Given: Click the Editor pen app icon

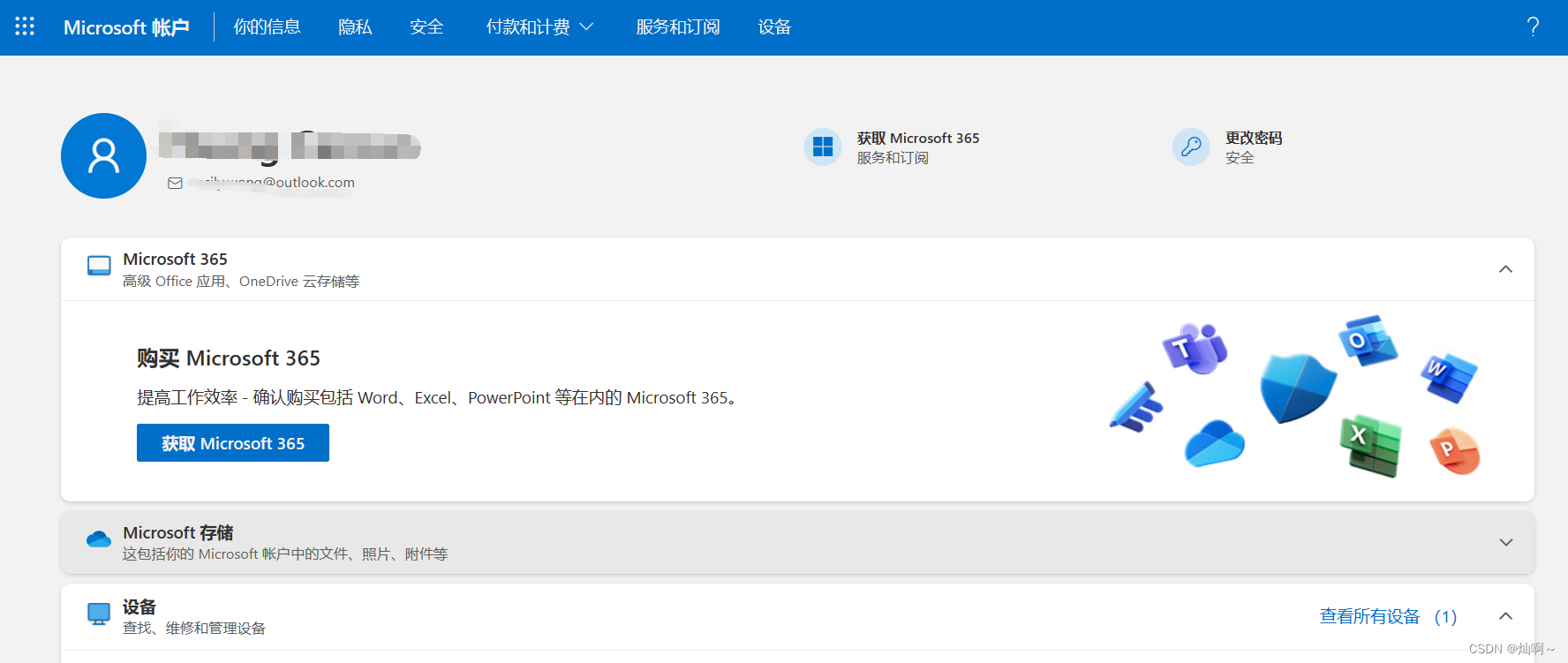Looking at the screenshot, I should click(1136, 407).
